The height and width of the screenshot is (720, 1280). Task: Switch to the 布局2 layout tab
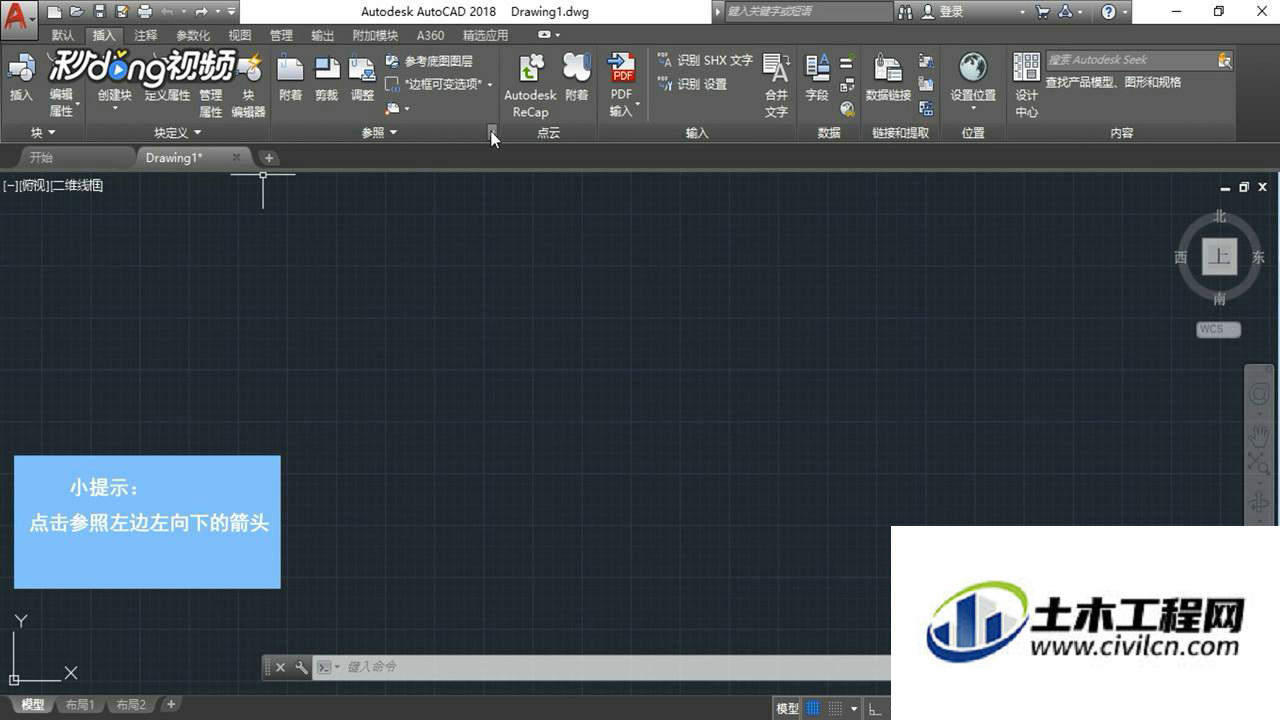tap(131, 705)
